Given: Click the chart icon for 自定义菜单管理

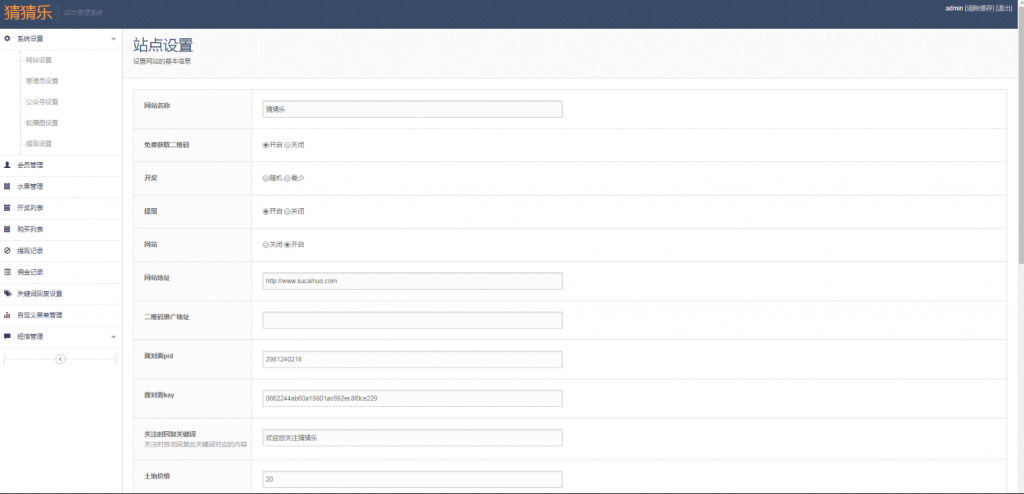Looking at the screenshot, I should 8,315.
